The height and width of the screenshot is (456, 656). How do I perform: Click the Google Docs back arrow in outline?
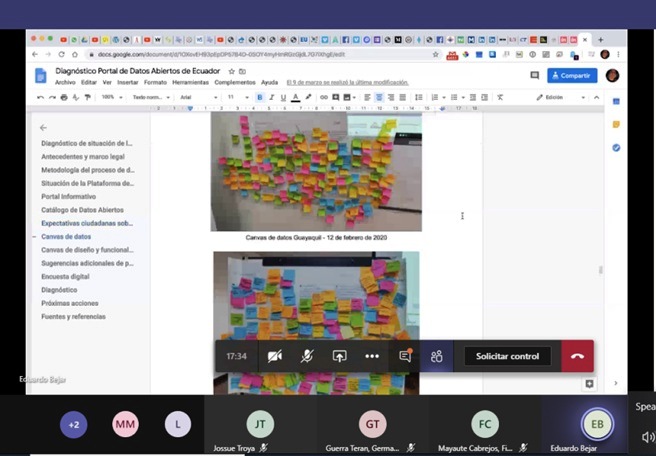click(x=43, y=128)
